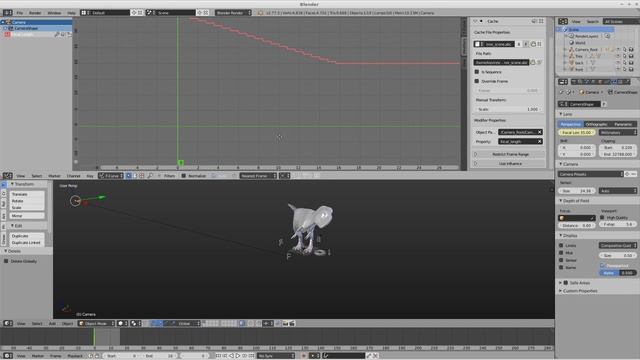Open the Millimeters lens unit dropdown
This screenshot has height=360, width=640.
click(618, 133)
